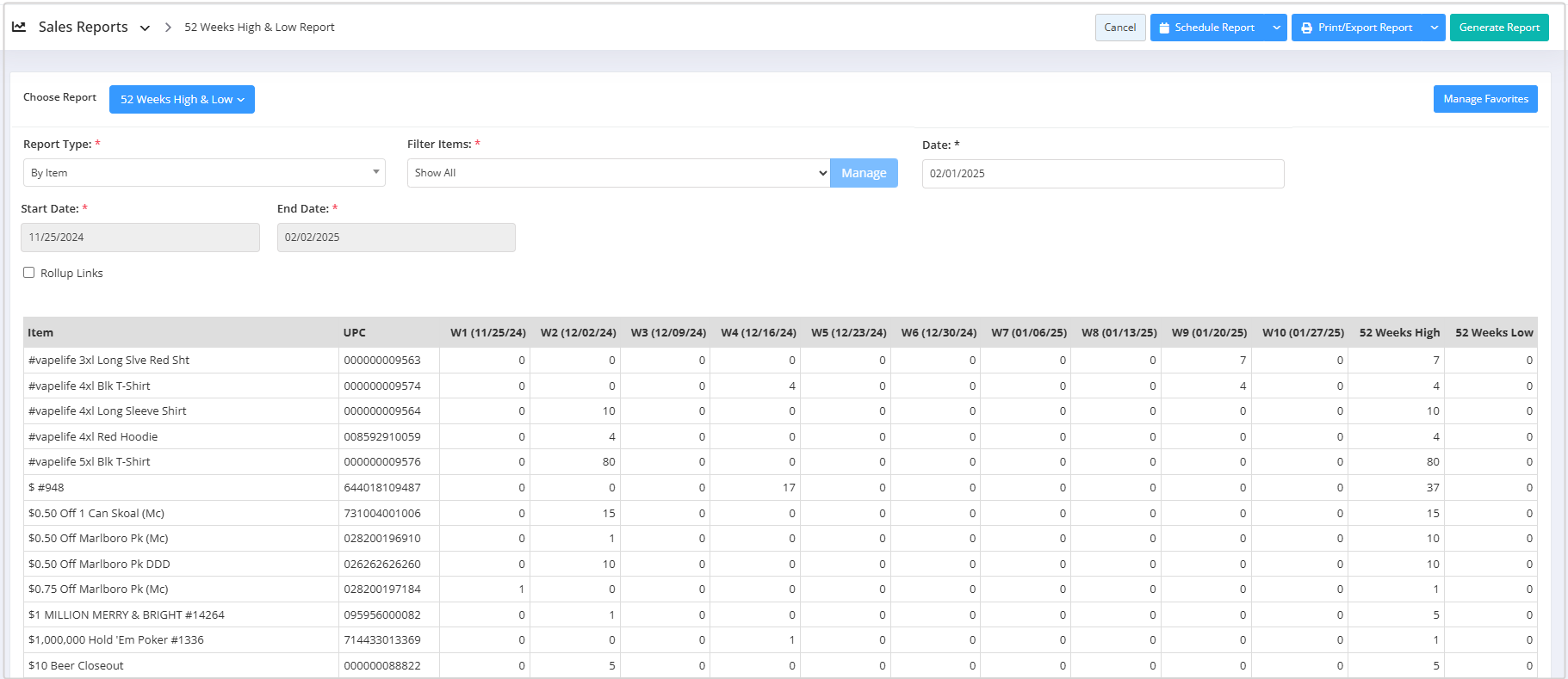Click the Item column header

point(40,333)
